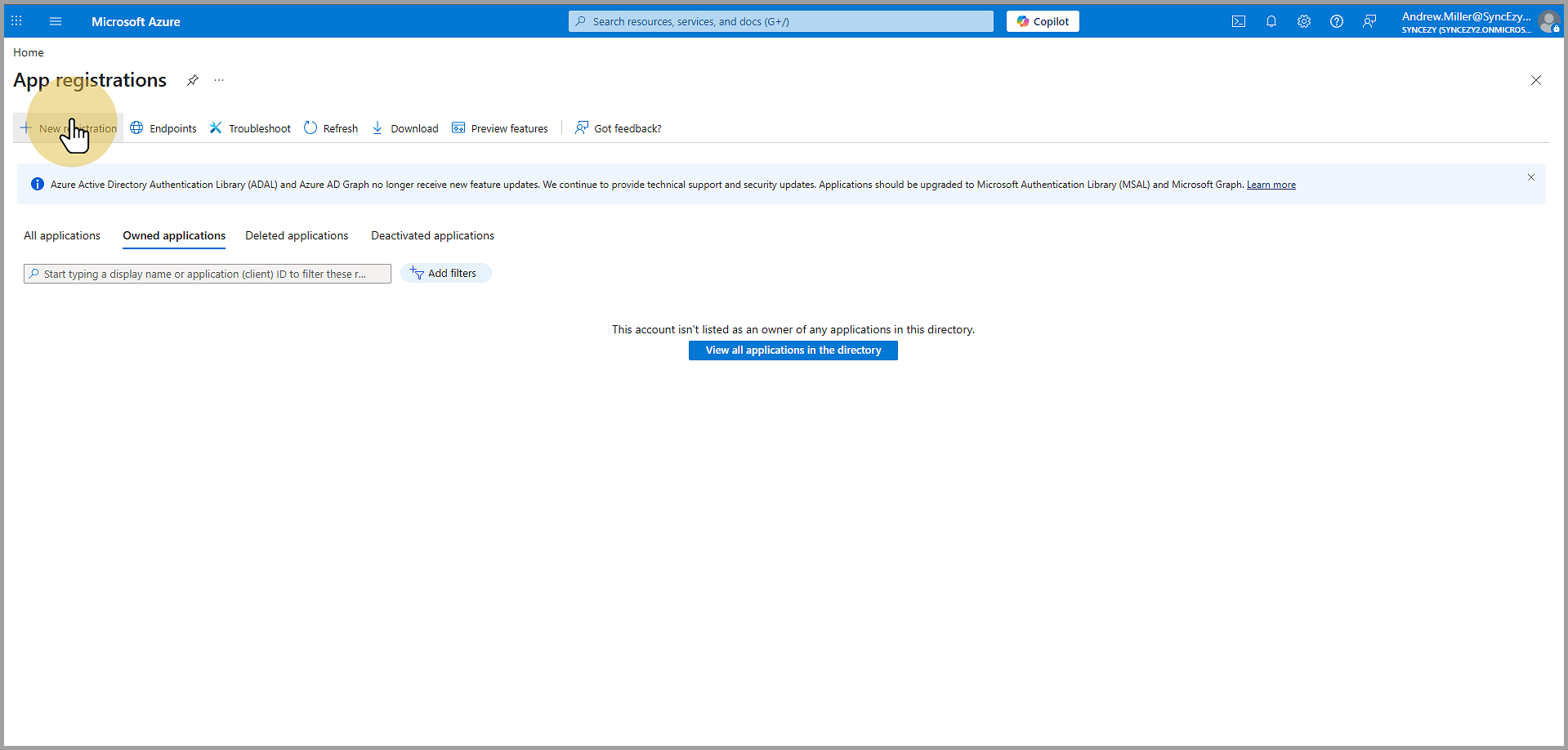
Task: Launch Copilot from header
Action: (x=1043, y=21)
